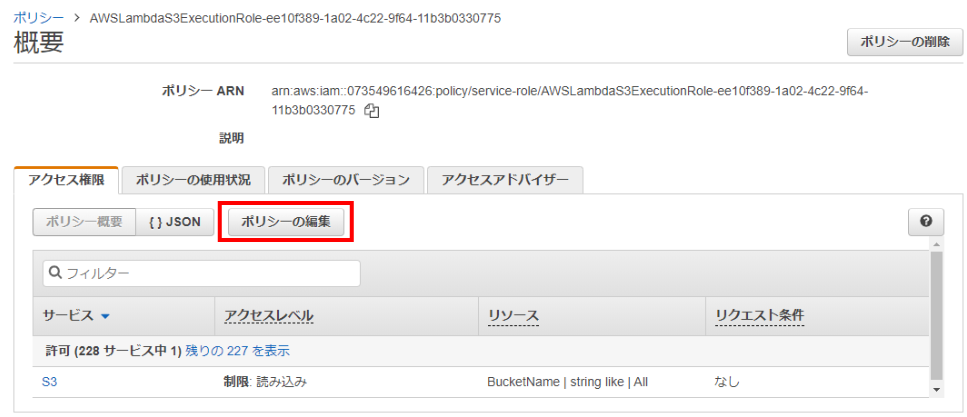Screen dimensions: 967x417
Task: Click the 概要 page heading
Action: (38, 43)
